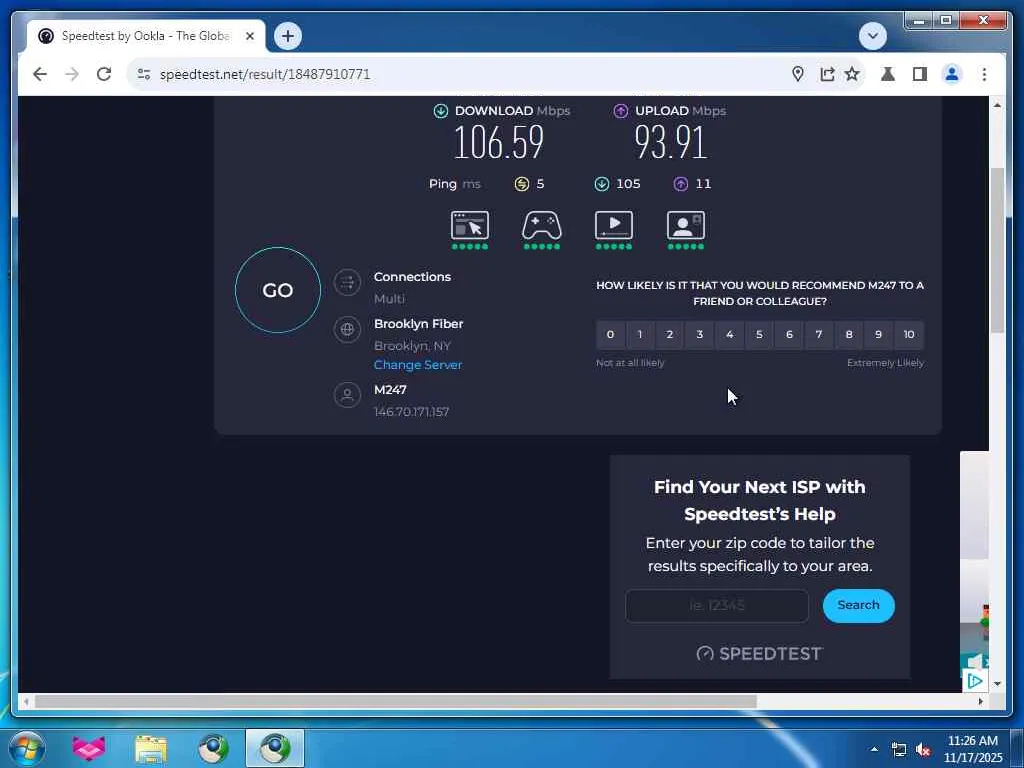Click the download arrow icon next to DOWNLOAD

(x=441, y=111)
